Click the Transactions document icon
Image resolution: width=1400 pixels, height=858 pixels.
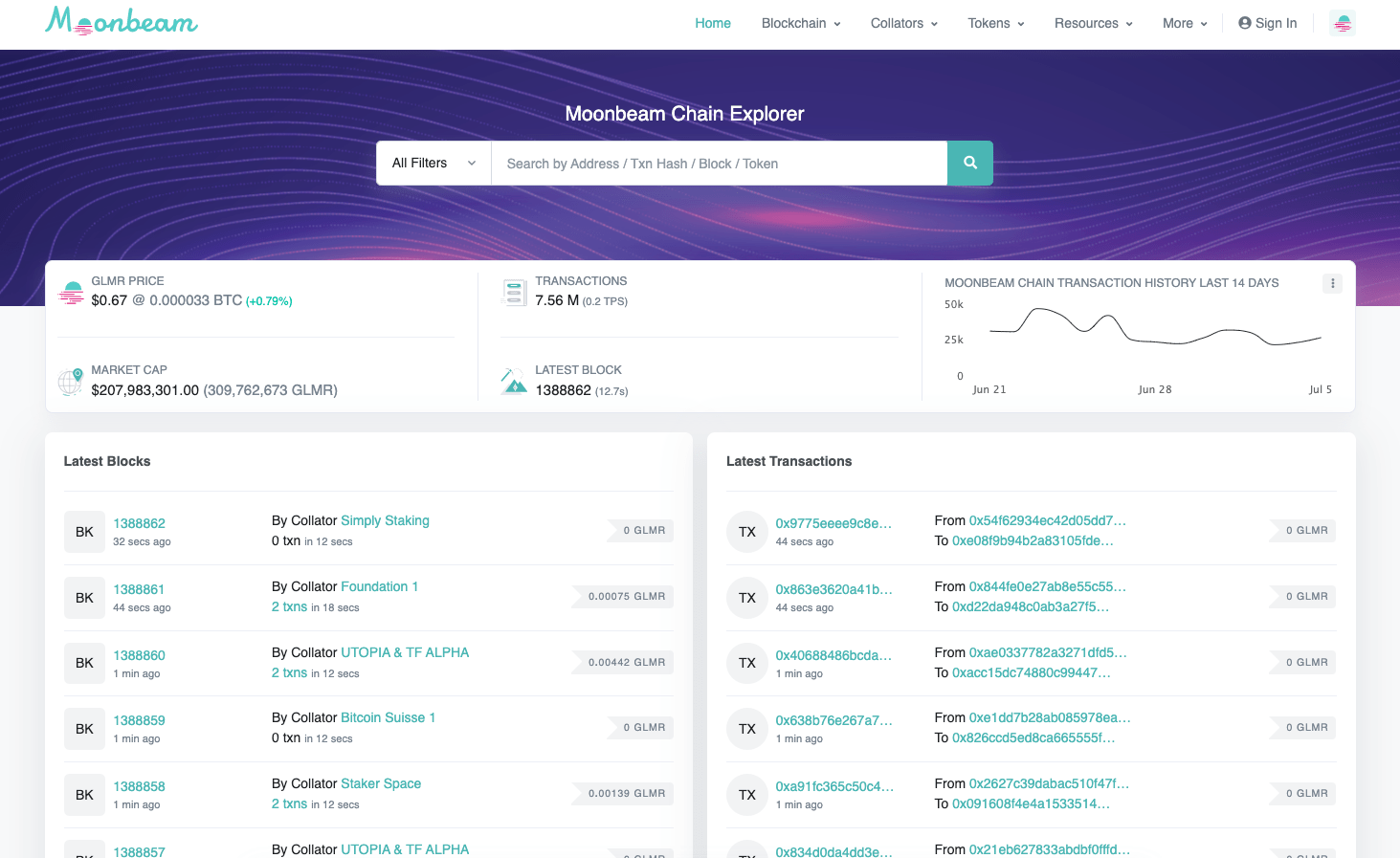click(514, 293)
